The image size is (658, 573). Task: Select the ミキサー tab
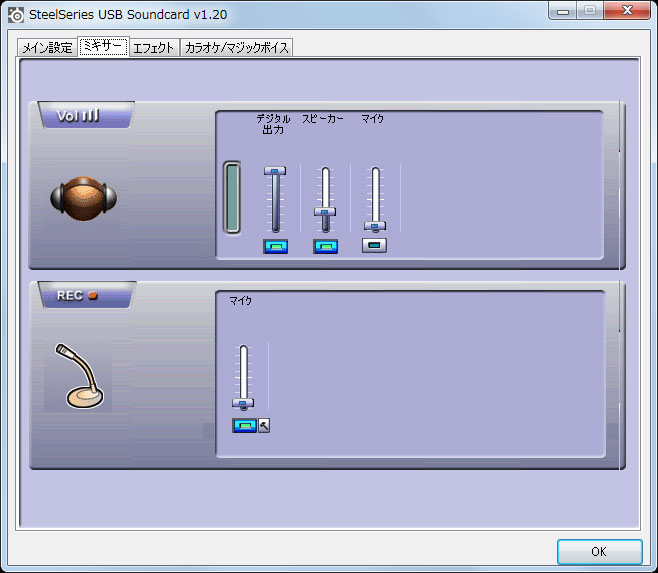pos(103,46)
